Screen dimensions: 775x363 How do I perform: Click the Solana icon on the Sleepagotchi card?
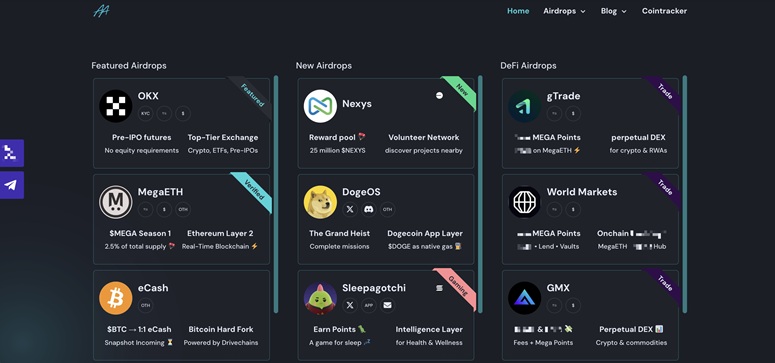(x=439, y=288)
